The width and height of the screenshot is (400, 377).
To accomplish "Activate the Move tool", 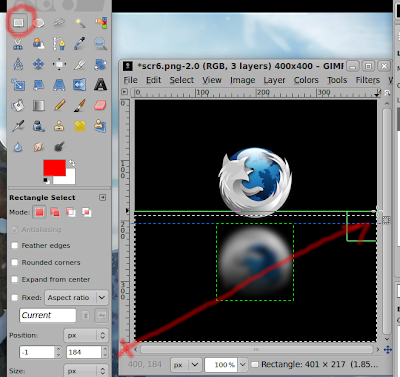I will coord(39,64).
